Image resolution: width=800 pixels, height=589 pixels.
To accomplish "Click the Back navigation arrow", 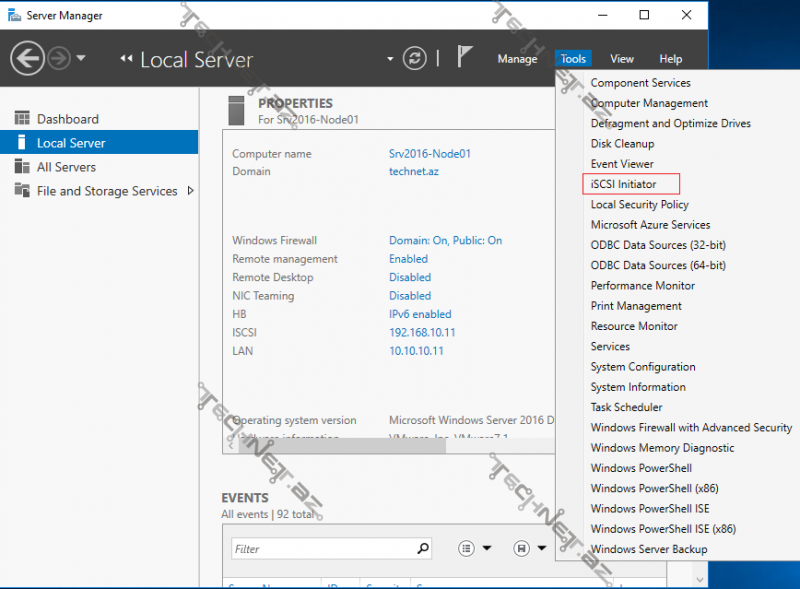I will [27, 59].
